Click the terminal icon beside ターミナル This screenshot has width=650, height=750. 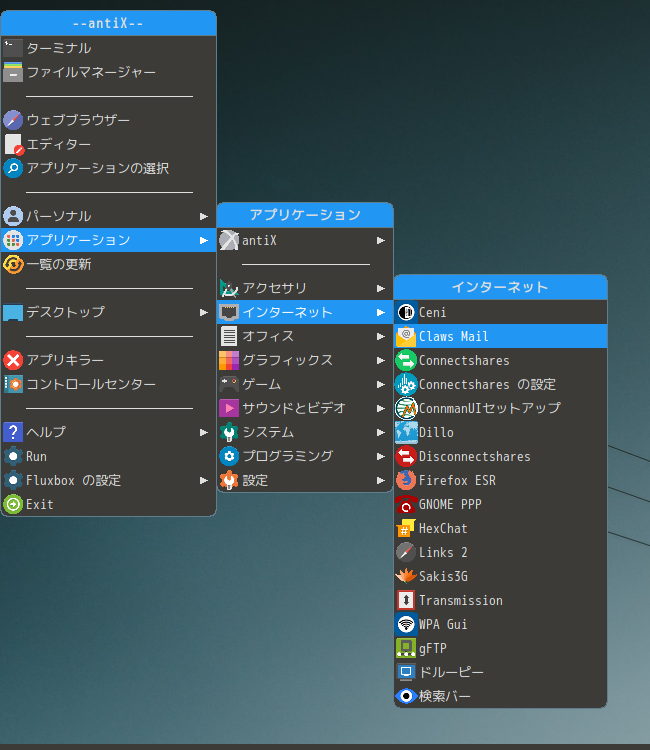click(13, 48)
